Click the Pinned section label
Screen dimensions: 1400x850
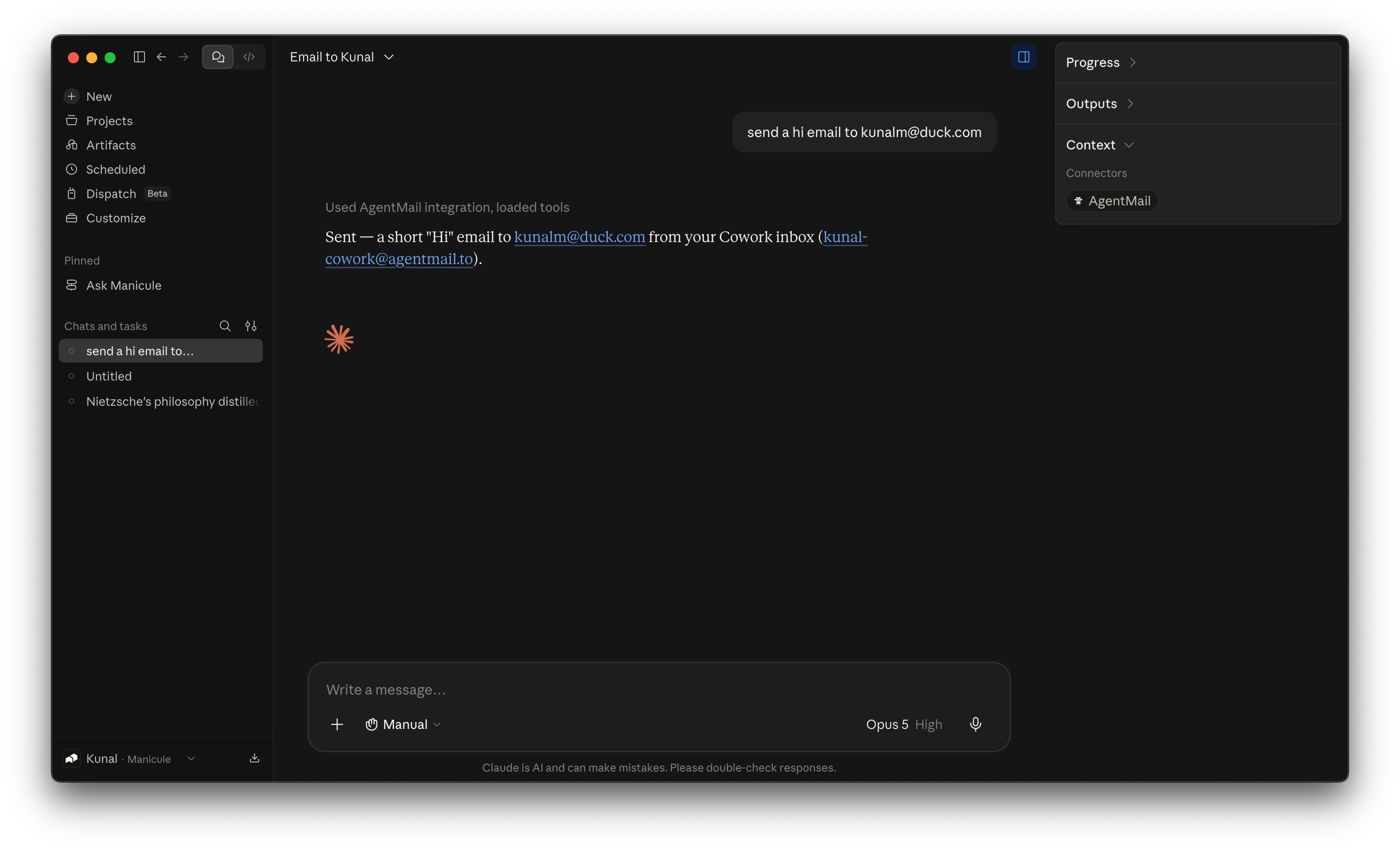pyautogui.click(x=82, y=260)
